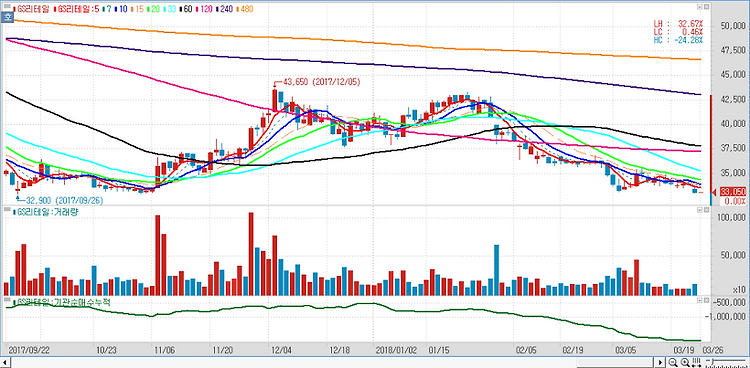Click the 50,000 price axis label
The width and height of the screenshot is (750, 368).
pos(733,25)
